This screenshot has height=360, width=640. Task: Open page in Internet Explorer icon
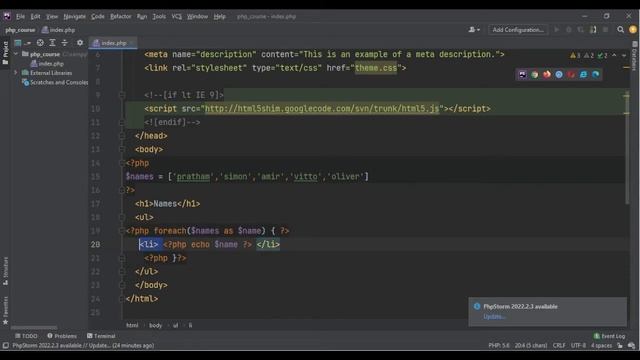point(584,74)
